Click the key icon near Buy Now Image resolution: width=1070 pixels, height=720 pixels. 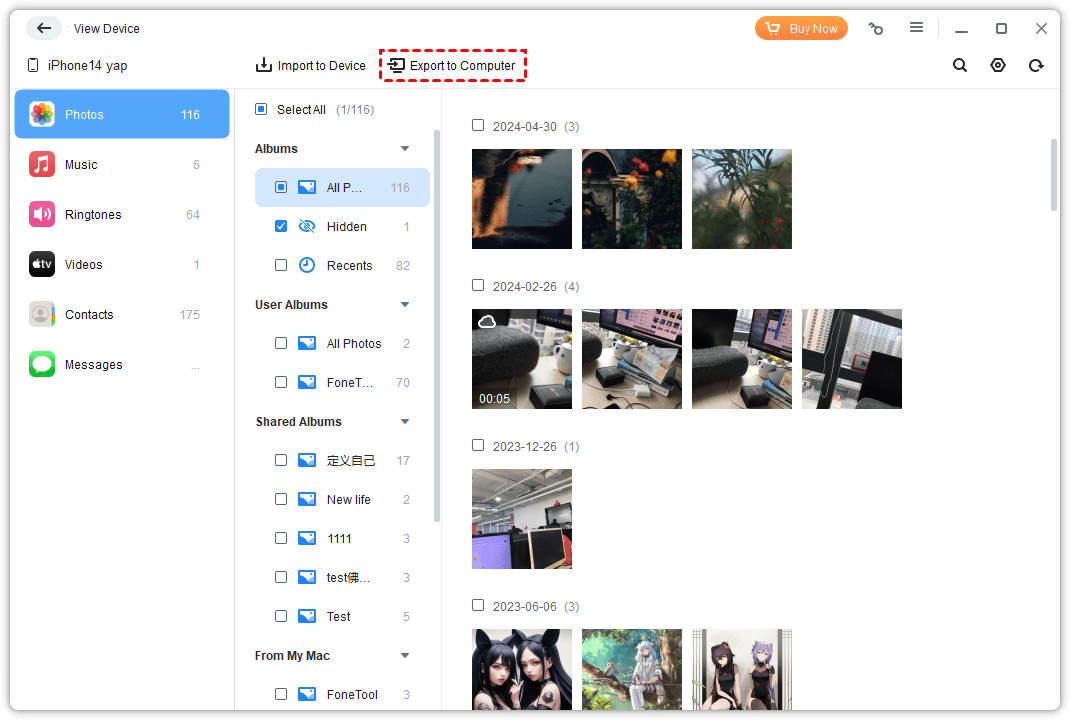point(876,29)
